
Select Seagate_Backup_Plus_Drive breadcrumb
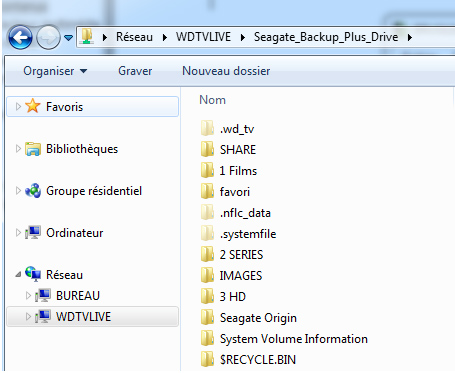[x=326, y=37]
